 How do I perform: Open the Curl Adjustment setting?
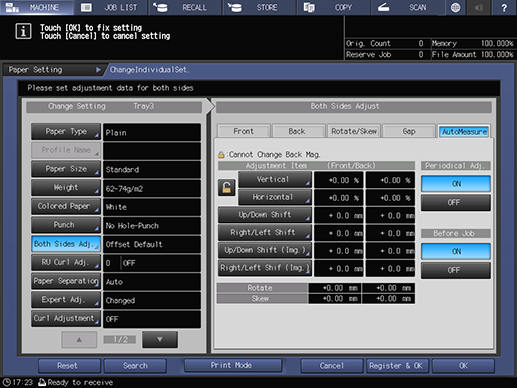pos(66,319)
